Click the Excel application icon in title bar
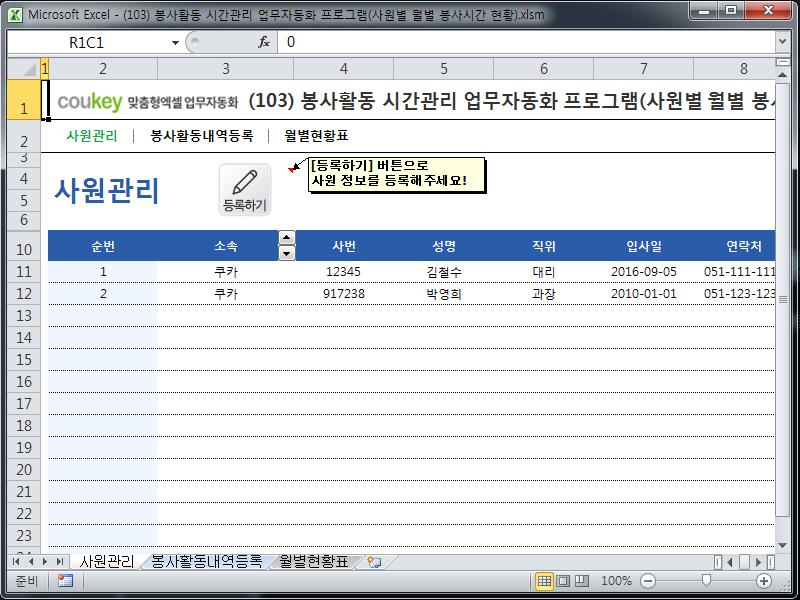800x600 pixels. (x=16, y=14)
